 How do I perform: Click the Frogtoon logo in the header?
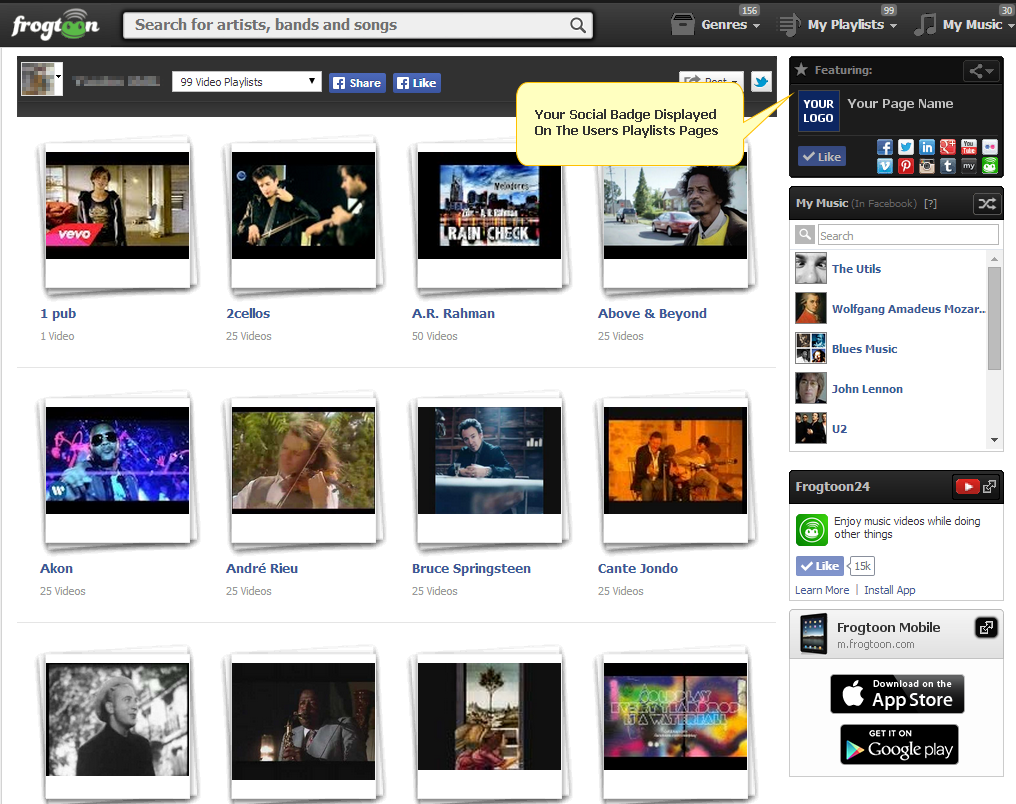(x=55, y=24)
